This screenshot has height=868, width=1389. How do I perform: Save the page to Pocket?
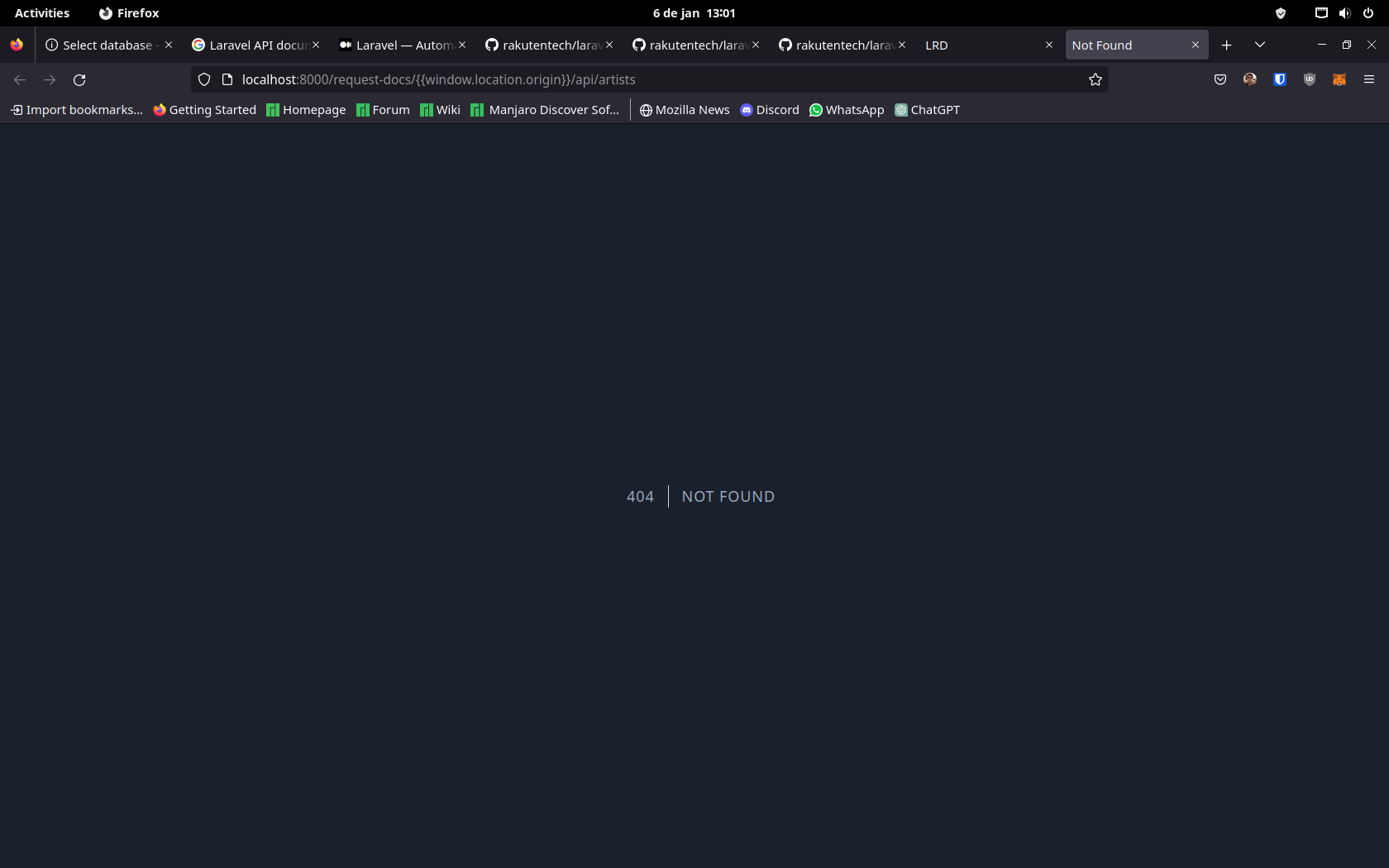1220,79
